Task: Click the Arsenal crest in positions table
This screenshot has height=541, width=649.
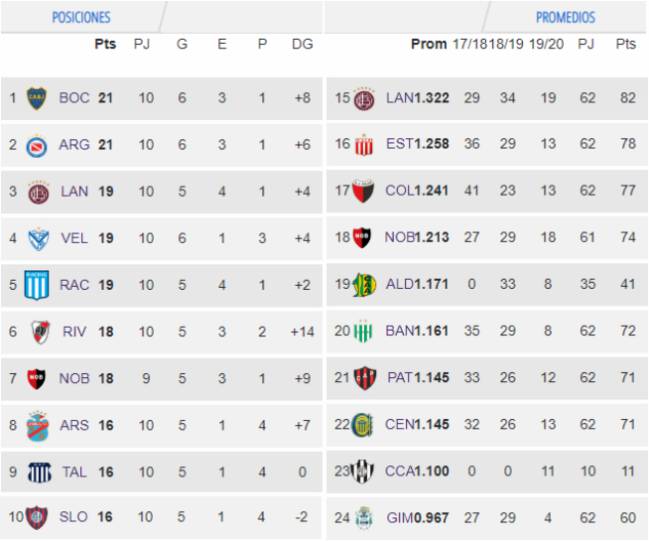Action: coord(37,426)
